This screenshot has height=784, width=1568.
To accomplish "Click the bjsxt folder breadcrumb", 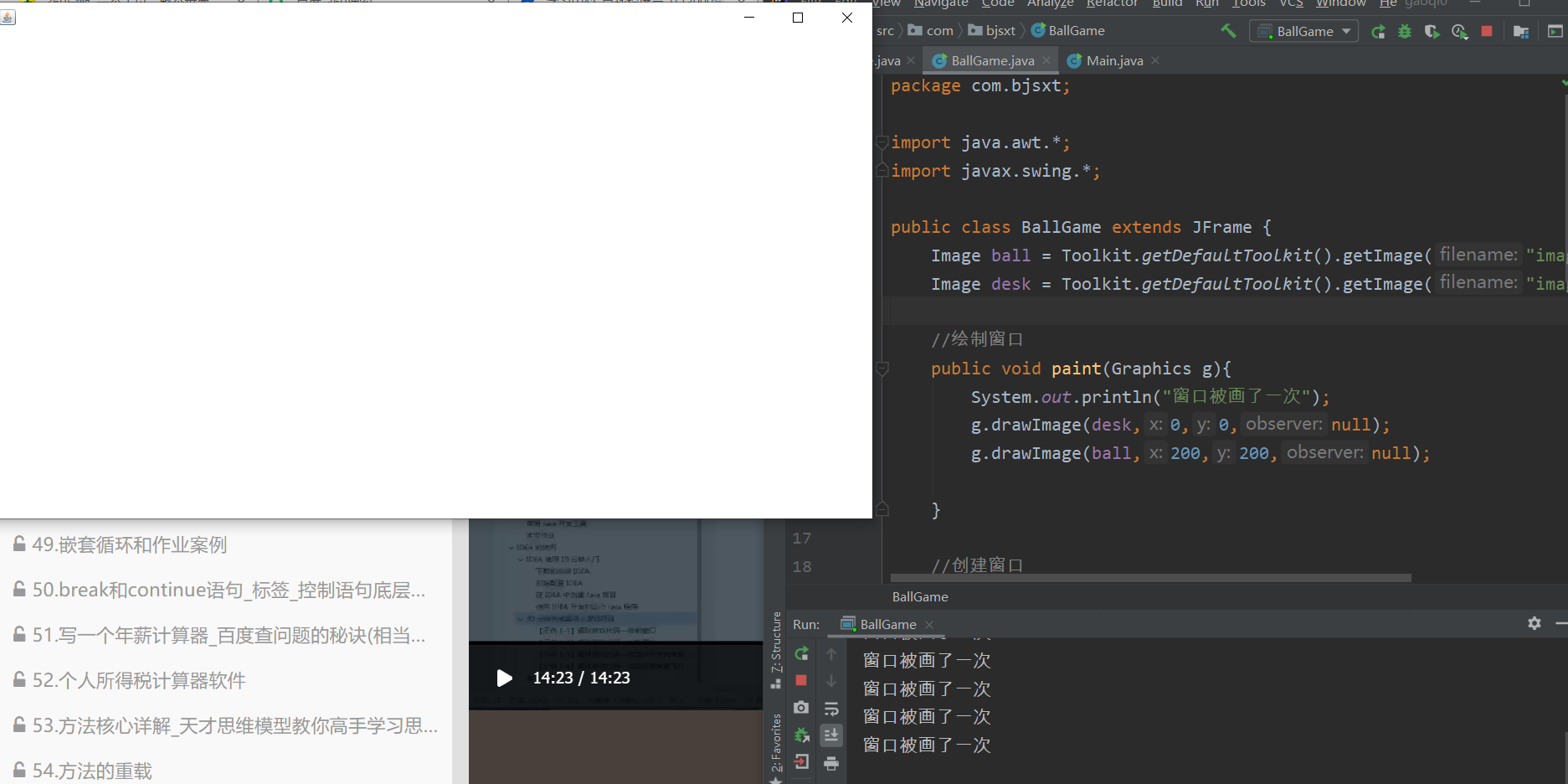I will pos(992,31).
